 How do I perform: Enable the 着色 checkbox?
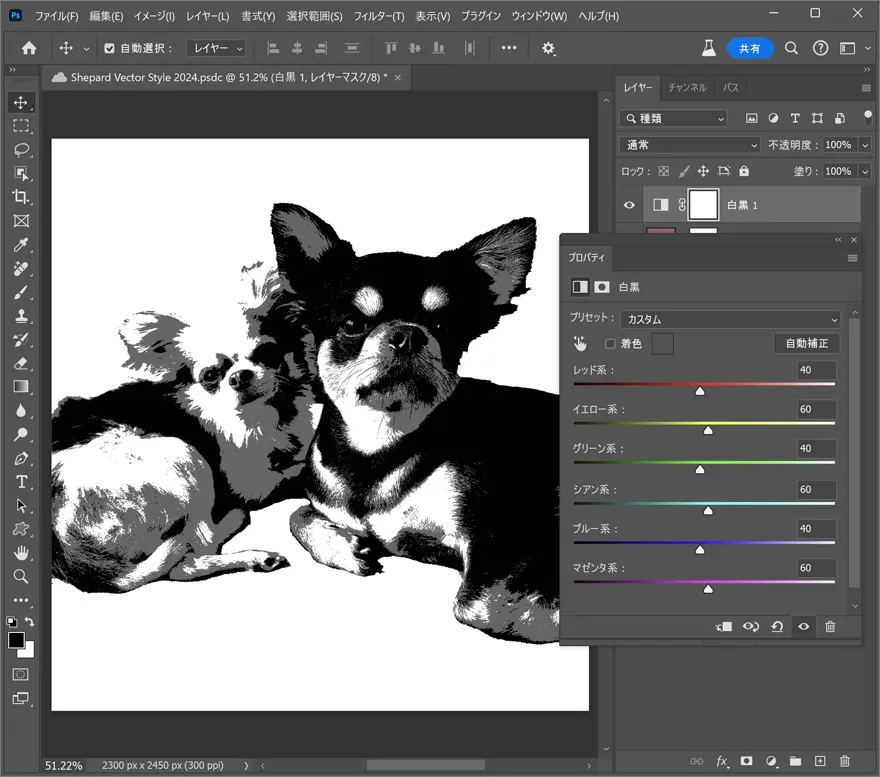tap(610, 344)
